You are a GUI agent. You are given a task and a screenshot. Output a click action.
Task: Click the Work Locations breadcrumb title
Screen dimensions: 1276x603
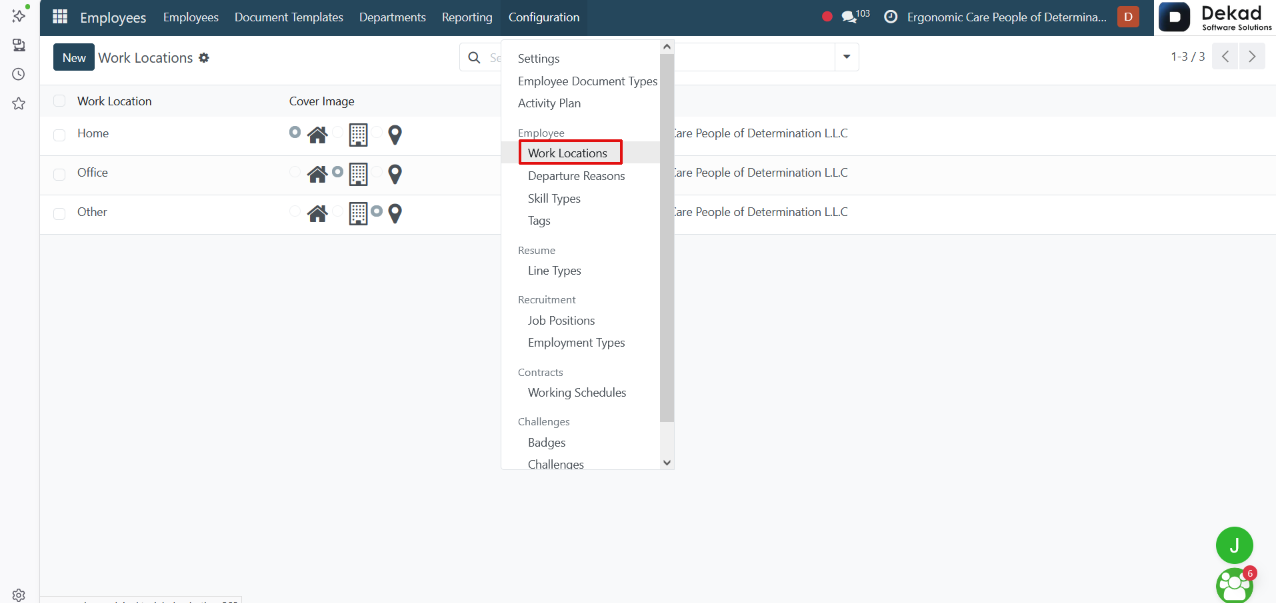pos(145,58)
